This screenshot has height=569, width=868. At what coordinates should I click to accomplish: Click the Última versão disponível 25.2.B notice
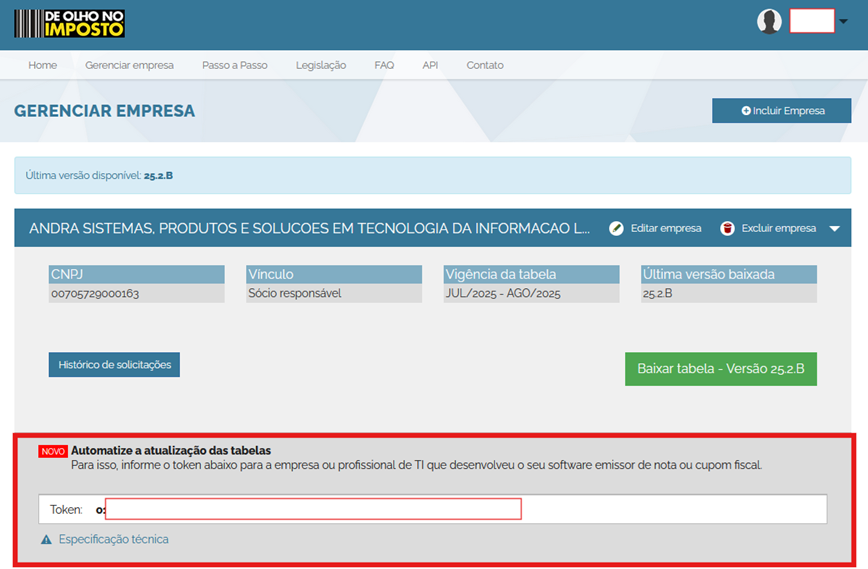(x=432, y=175)
